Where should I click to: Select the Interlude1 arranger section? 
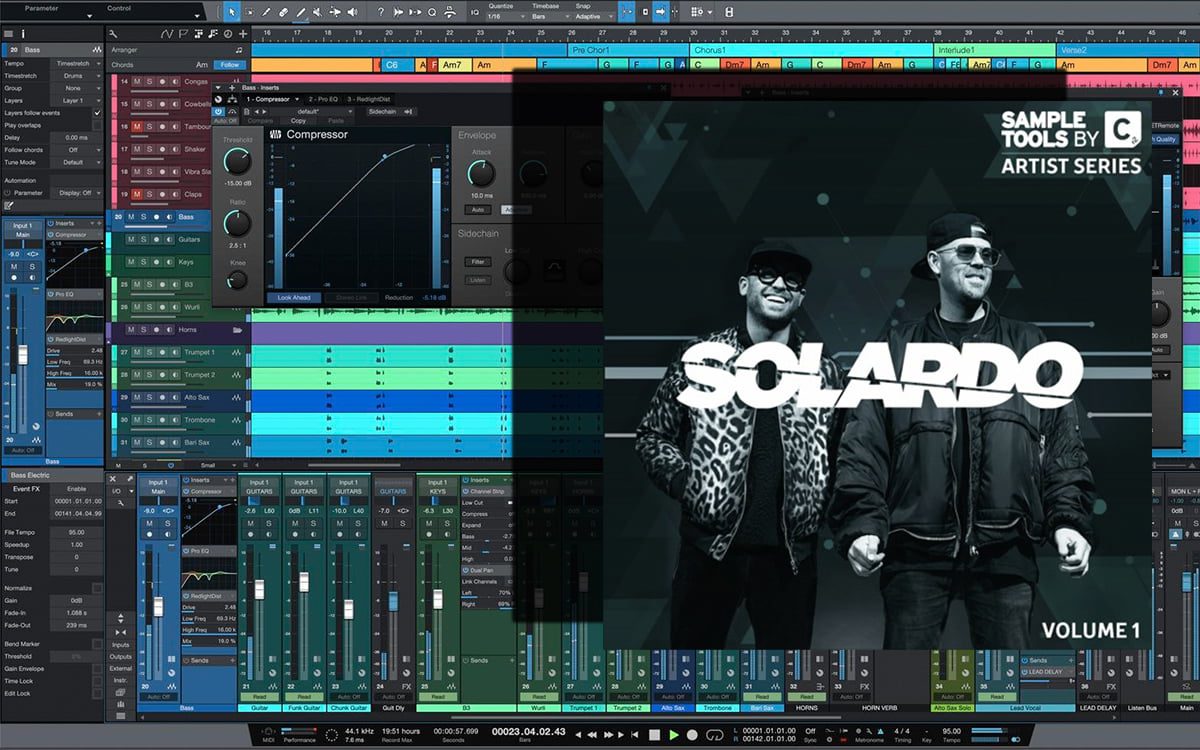click(x=994, y=49)
